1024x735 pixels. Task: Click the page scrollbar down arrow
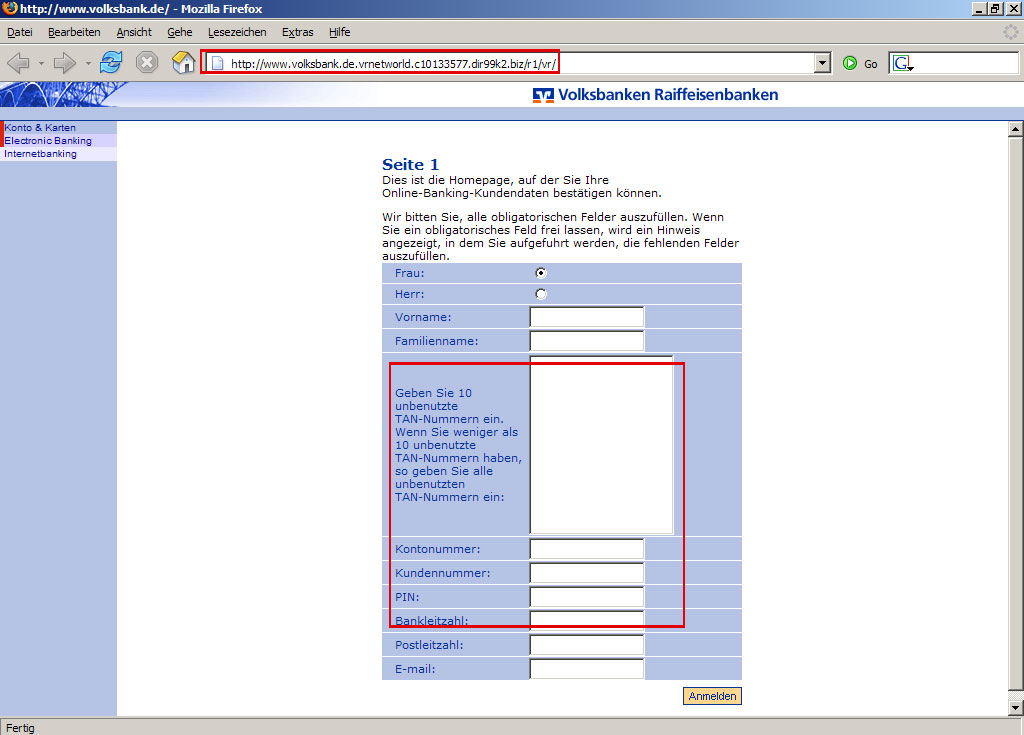[x=1015, y=708]
